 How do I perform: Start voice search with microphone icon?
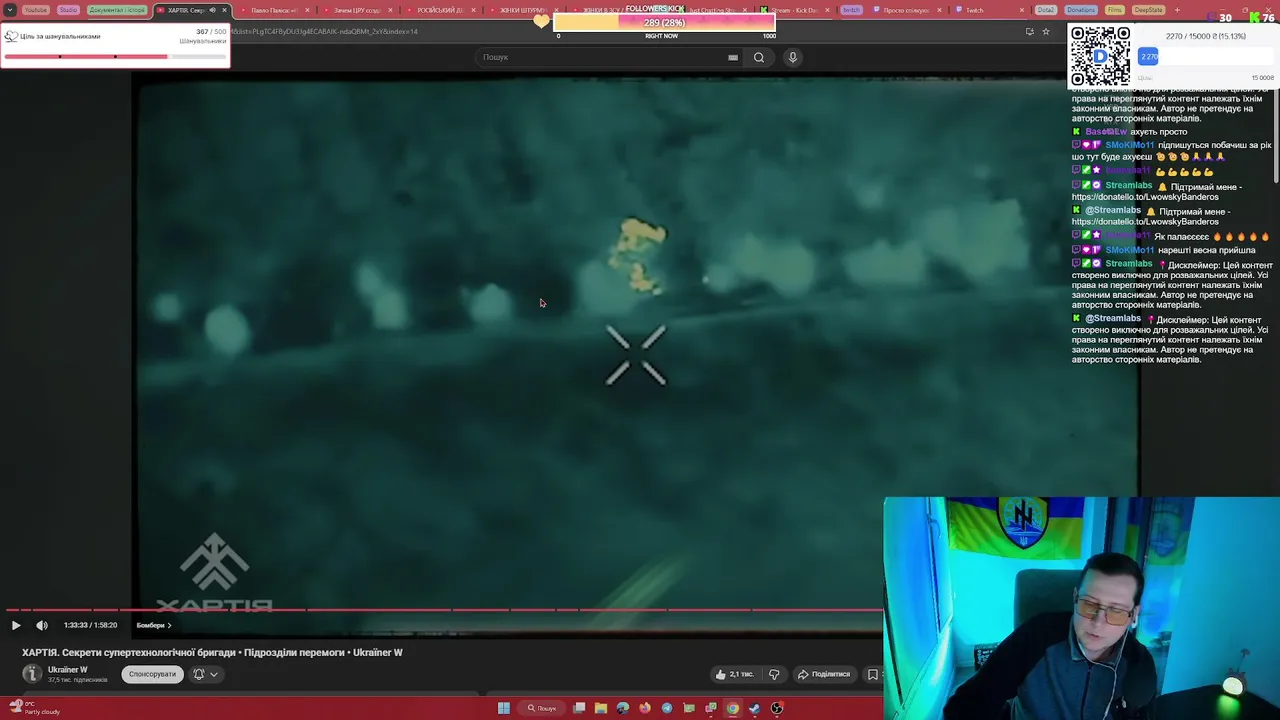tap(793, 57)
